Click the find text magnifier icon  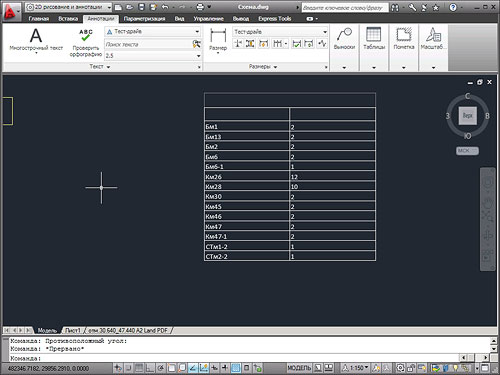pos(197,44)
